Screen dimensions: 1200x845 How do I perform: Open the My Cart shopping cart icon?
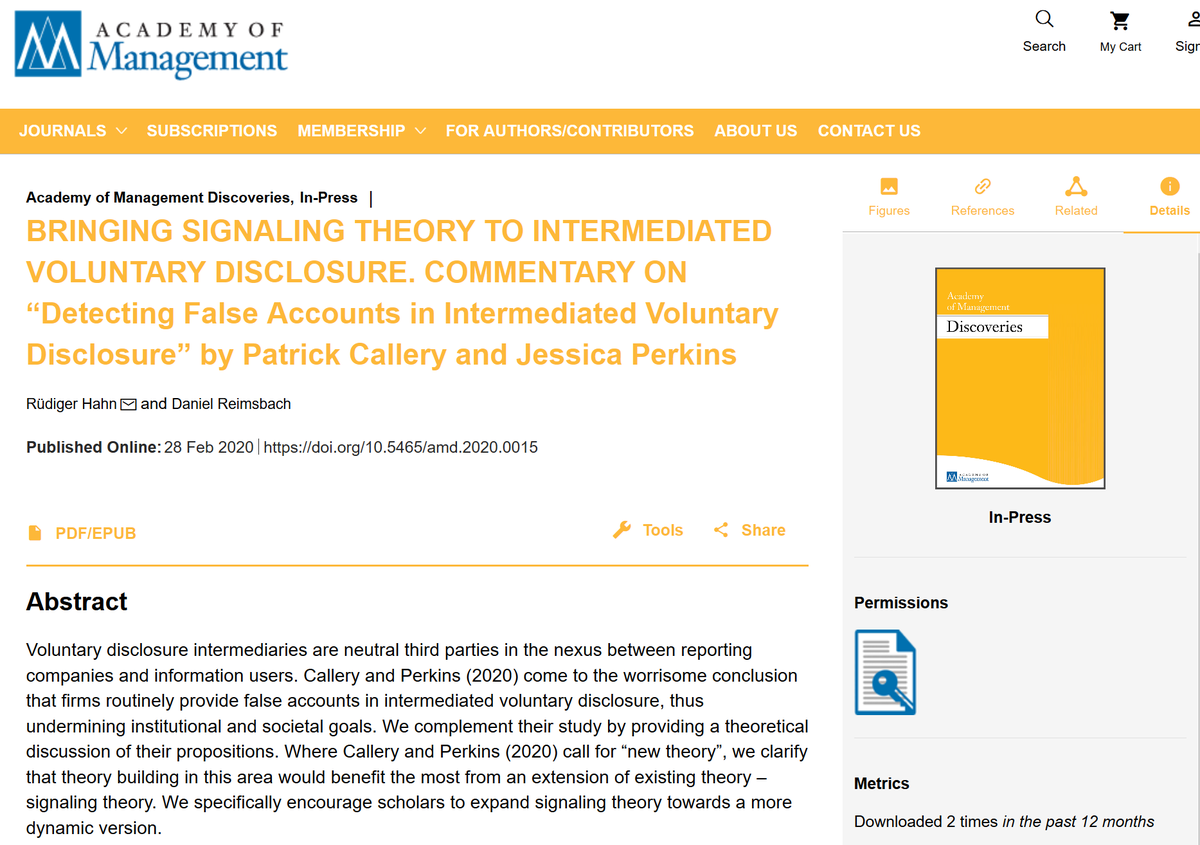pos(1120,20)
